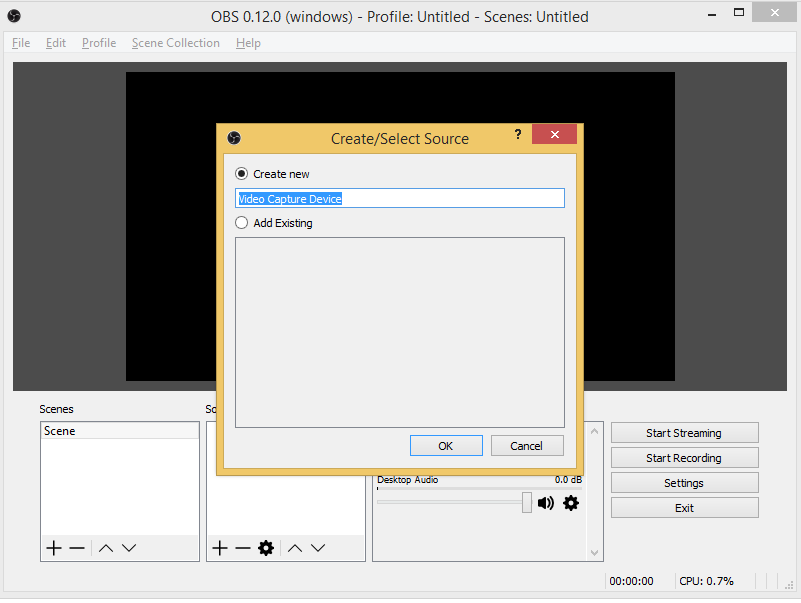This screenshot has height=603, width=801.
Task: Mute Desktop Audio speaker icon
Action: tap(546, 503)
